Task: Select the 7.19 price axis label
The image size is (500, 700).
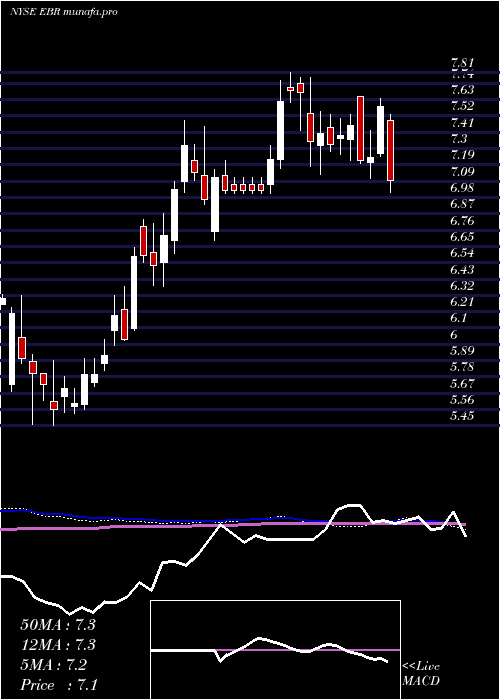Action: coord(462,155)
